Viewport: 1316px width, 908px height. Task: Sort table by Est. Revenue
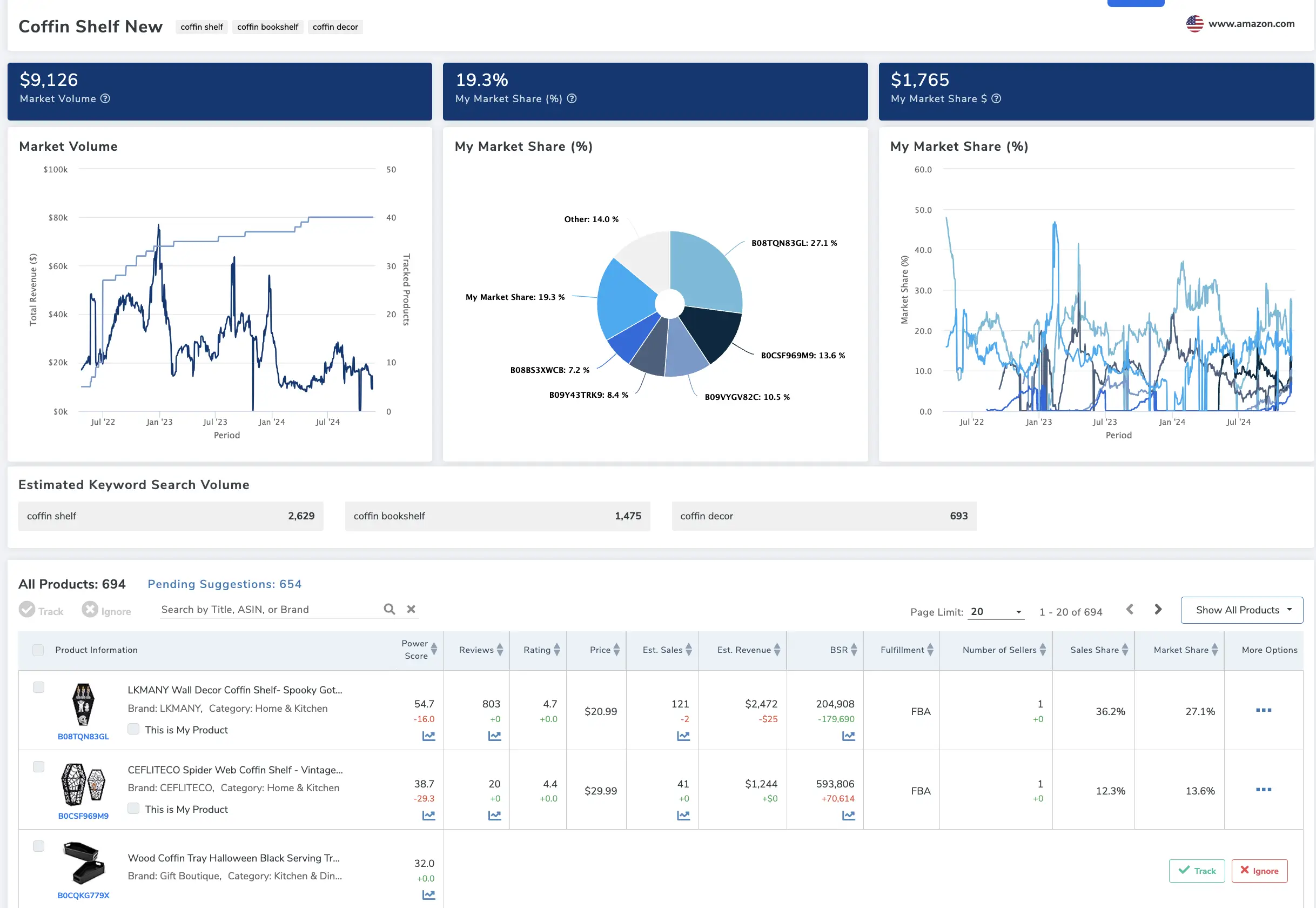click(x=777, y=650)
